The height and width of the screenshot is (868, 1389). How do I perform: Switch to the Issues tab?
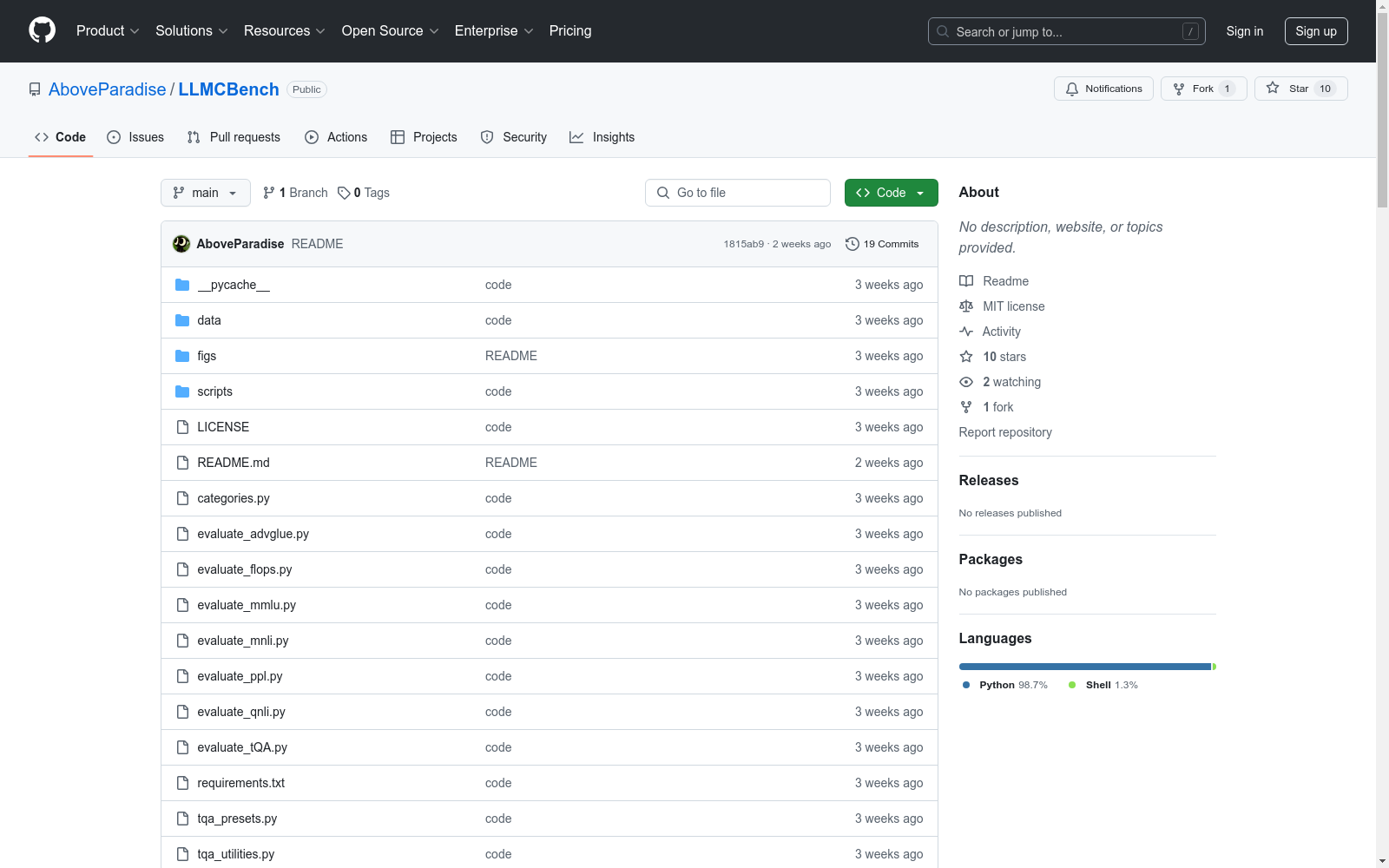(x=135, y=137)
